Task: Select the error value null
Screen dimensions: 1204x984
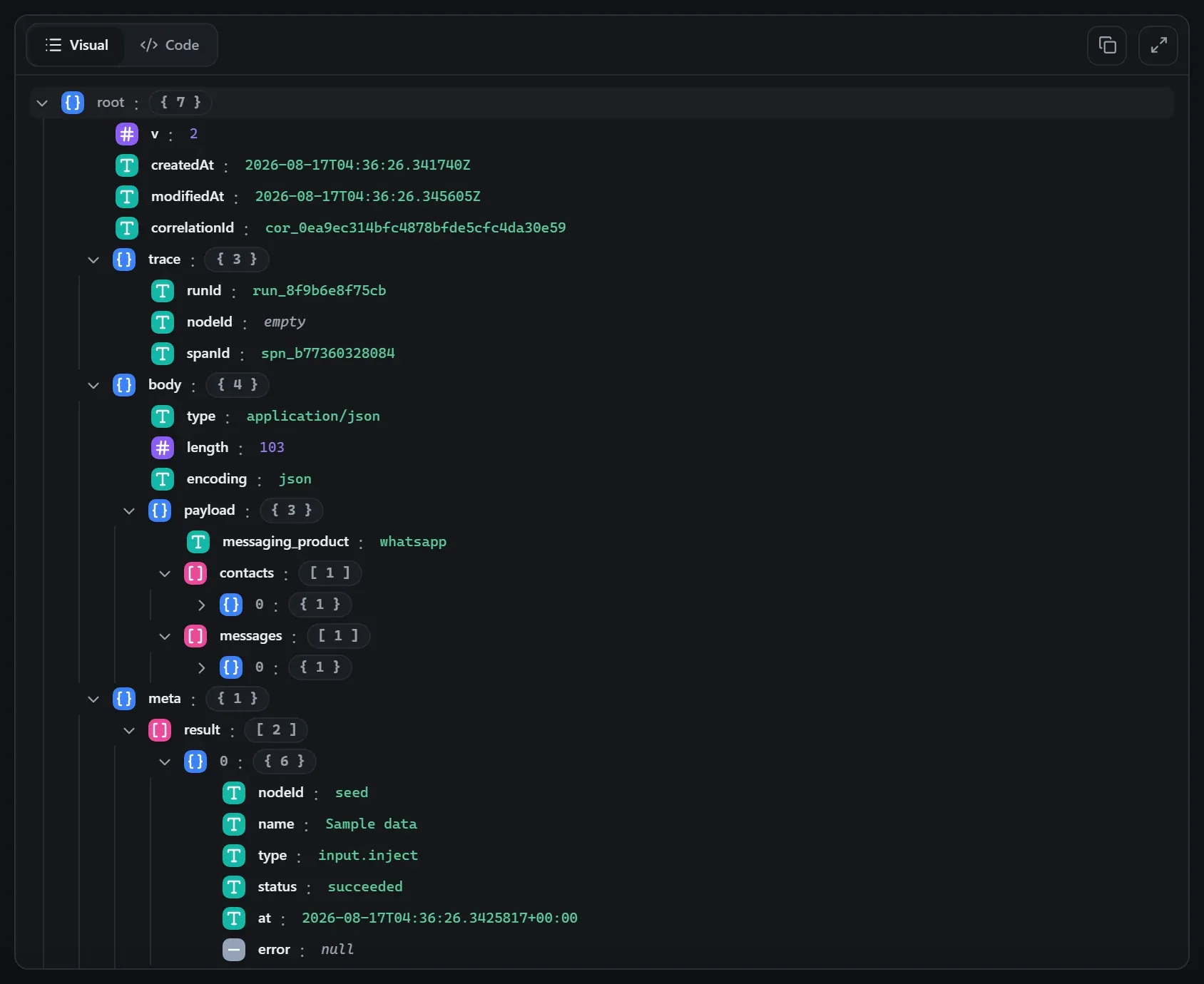Action: 337,950
